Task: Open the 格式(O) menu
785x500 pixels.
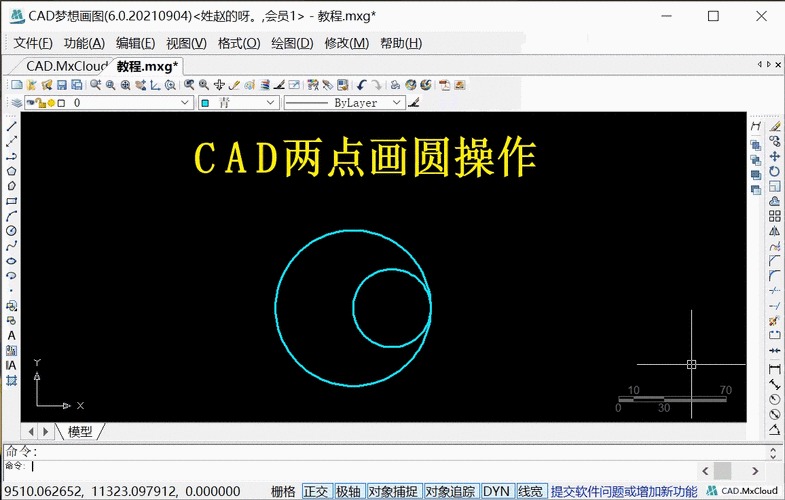Action: (239, 44)
